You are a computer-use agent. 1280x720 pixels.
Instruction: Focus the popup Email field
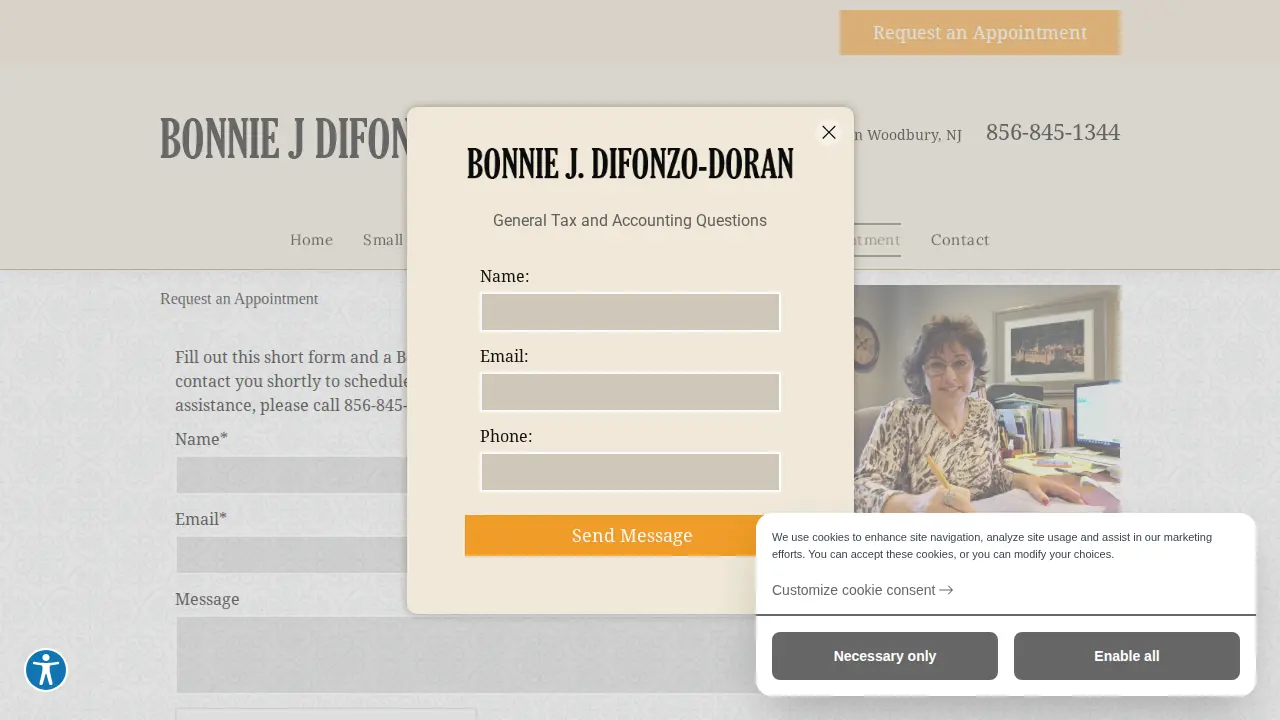[x=630, y=392]
